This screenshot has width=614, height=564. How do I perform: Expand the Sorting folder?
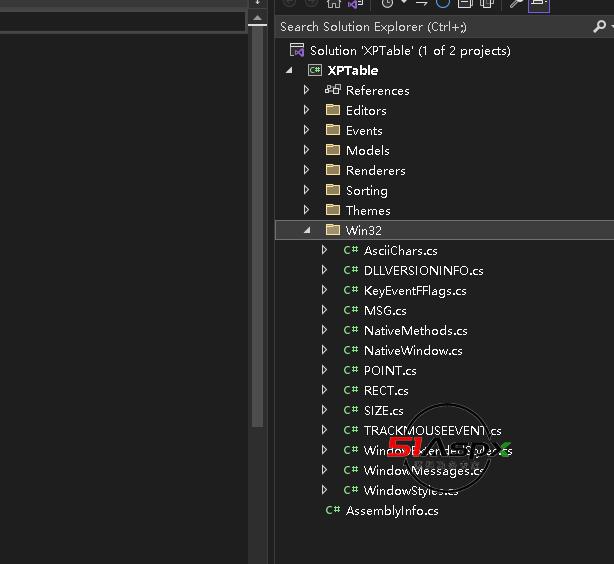(x=307, y=190)
